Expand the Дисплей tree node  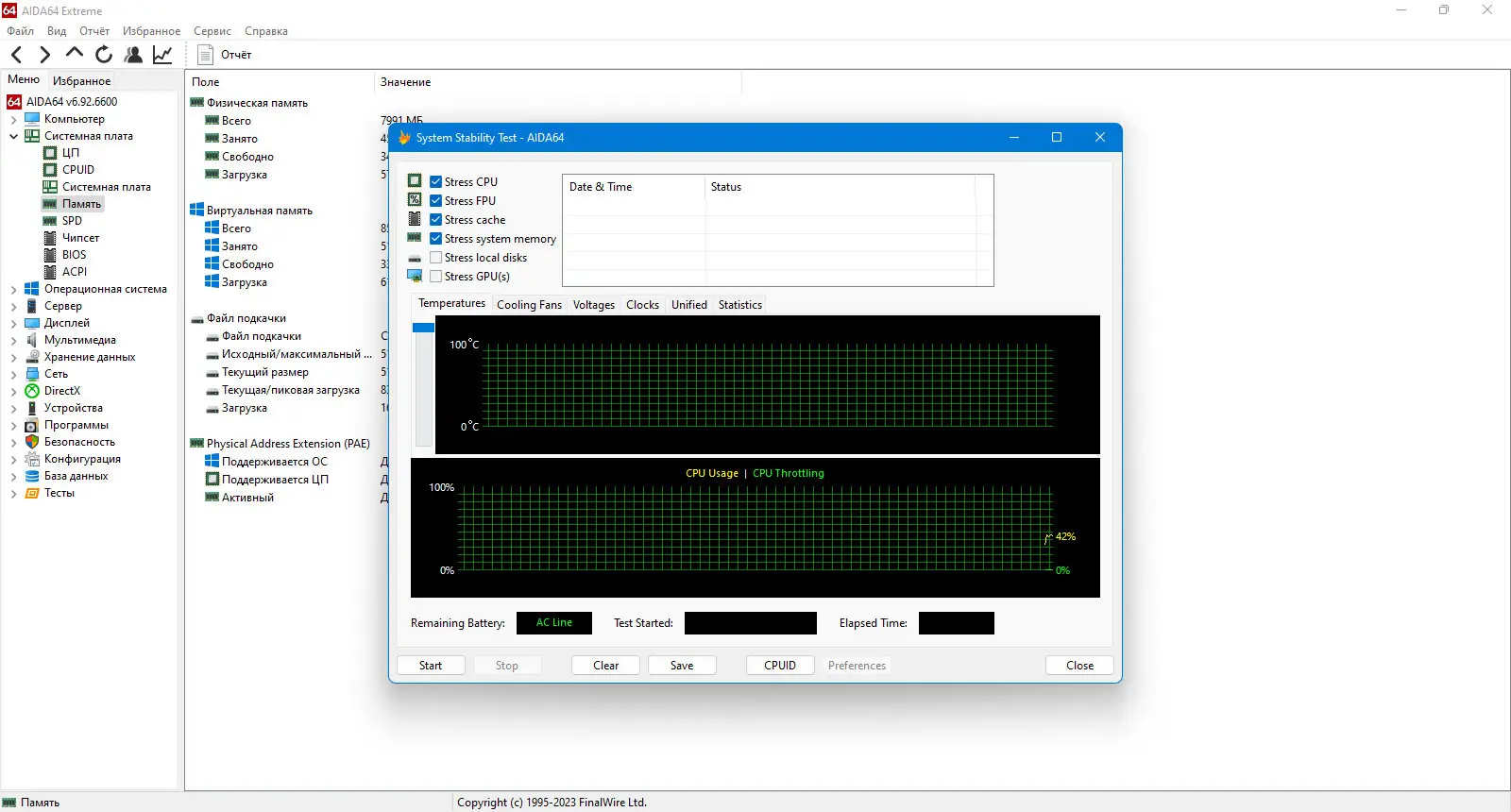pyautogui.click(x=13, y=324)
